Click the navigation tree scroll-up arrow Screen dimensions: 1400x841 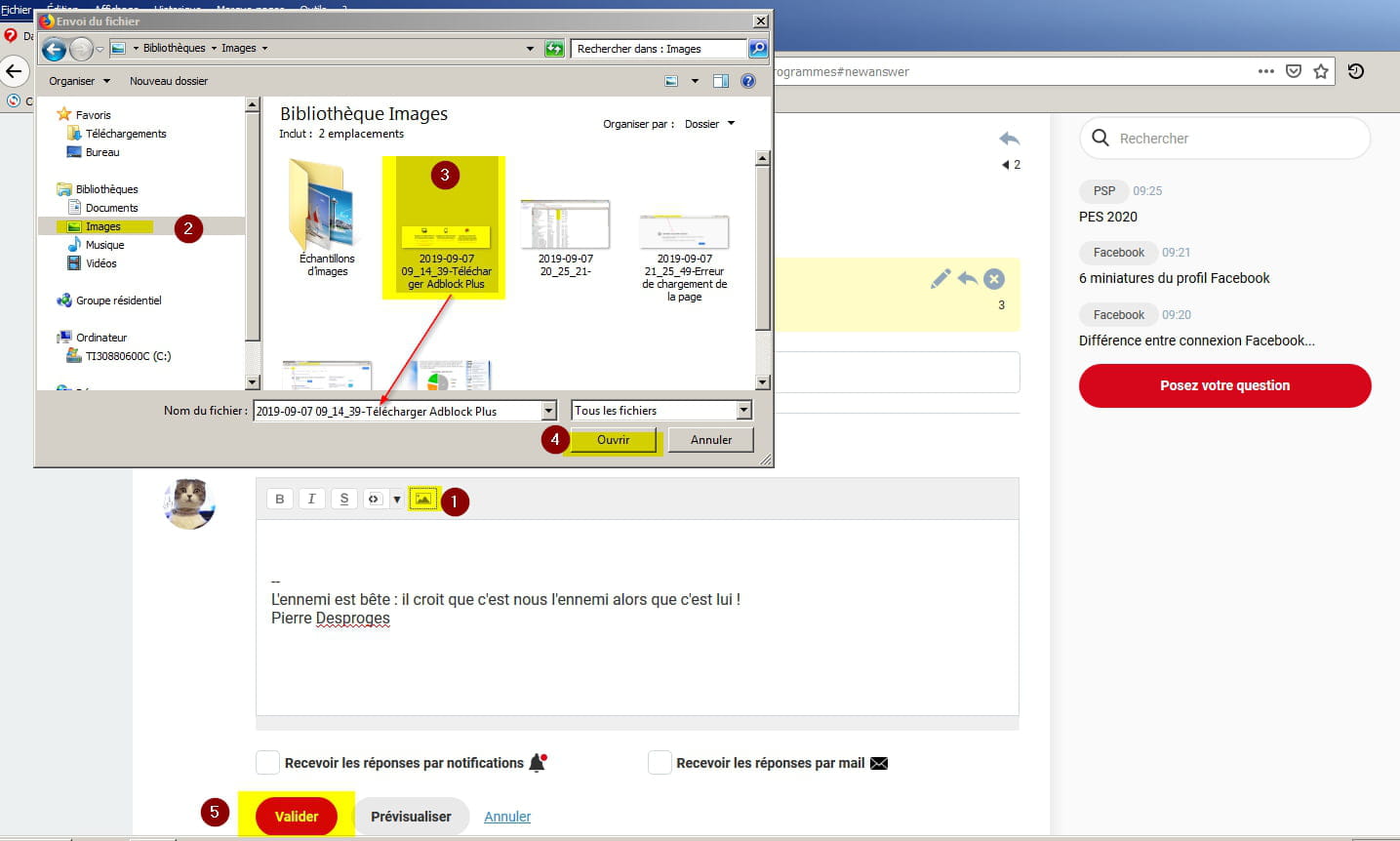click(253, 103)
